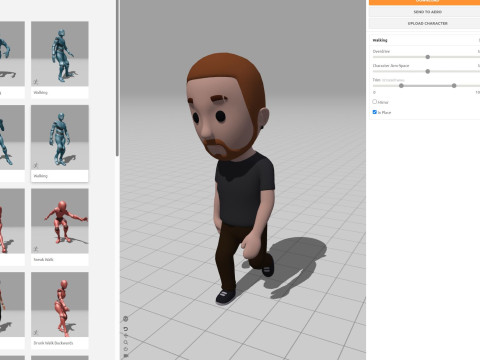This screenshot has height=360, width=480.
Task: Click running-figure icon on Drunk Walk Backwards thumbnail
Action: (36, 332)
